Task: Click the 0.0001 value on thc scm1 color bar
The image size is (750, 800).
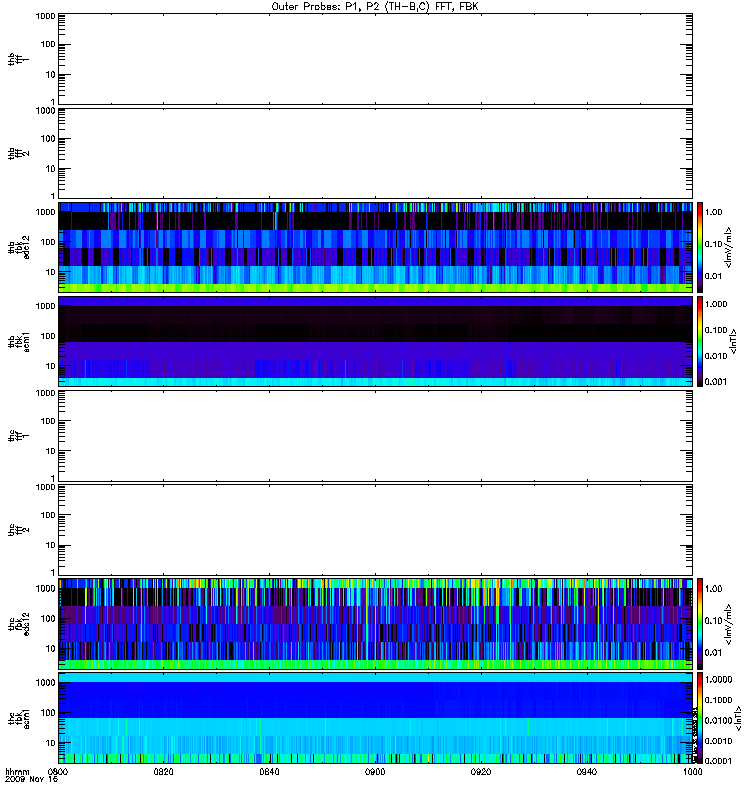Action: click(718, 761)
